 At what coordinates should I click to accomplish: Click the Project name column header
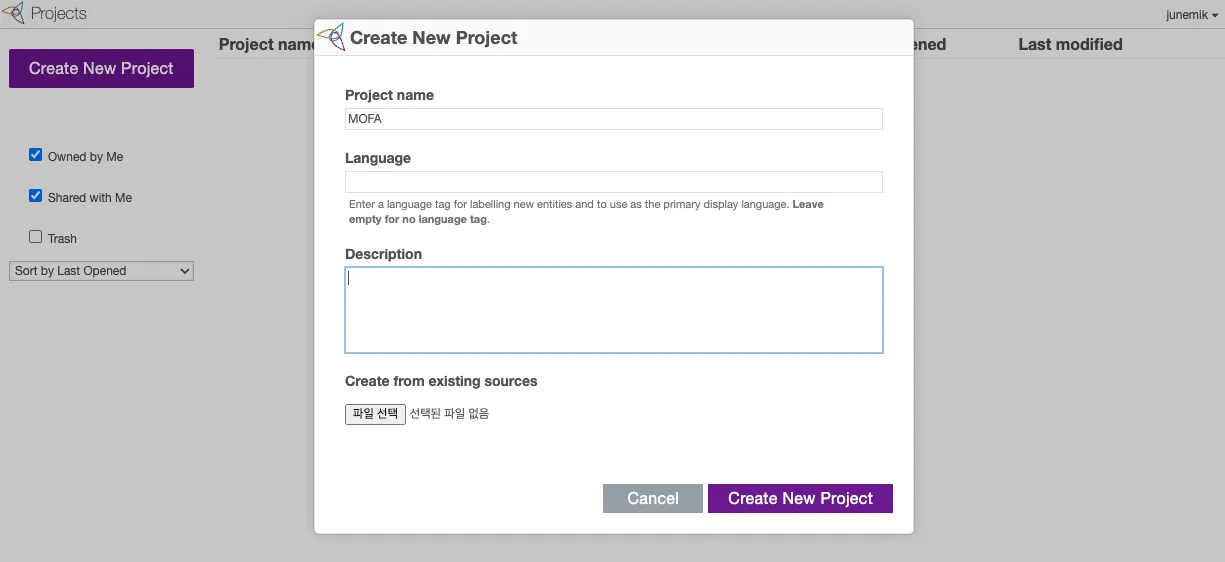(267, 44)
